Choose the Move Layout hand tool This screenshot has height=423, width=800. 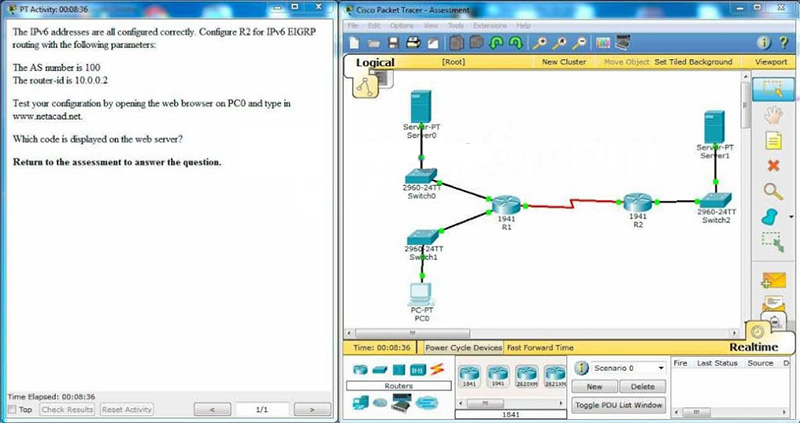pyautogui.click(x=773, y=116)
